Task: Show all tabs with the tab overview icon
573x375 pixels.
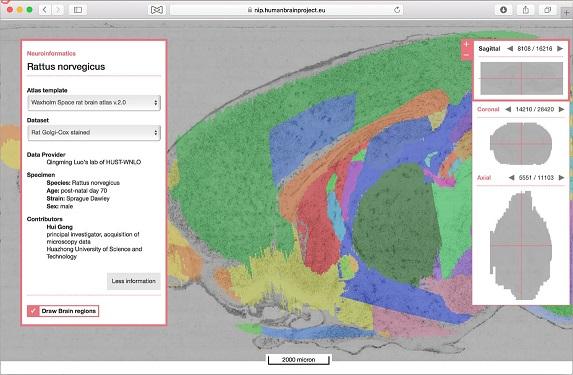Action: [547, 10]
